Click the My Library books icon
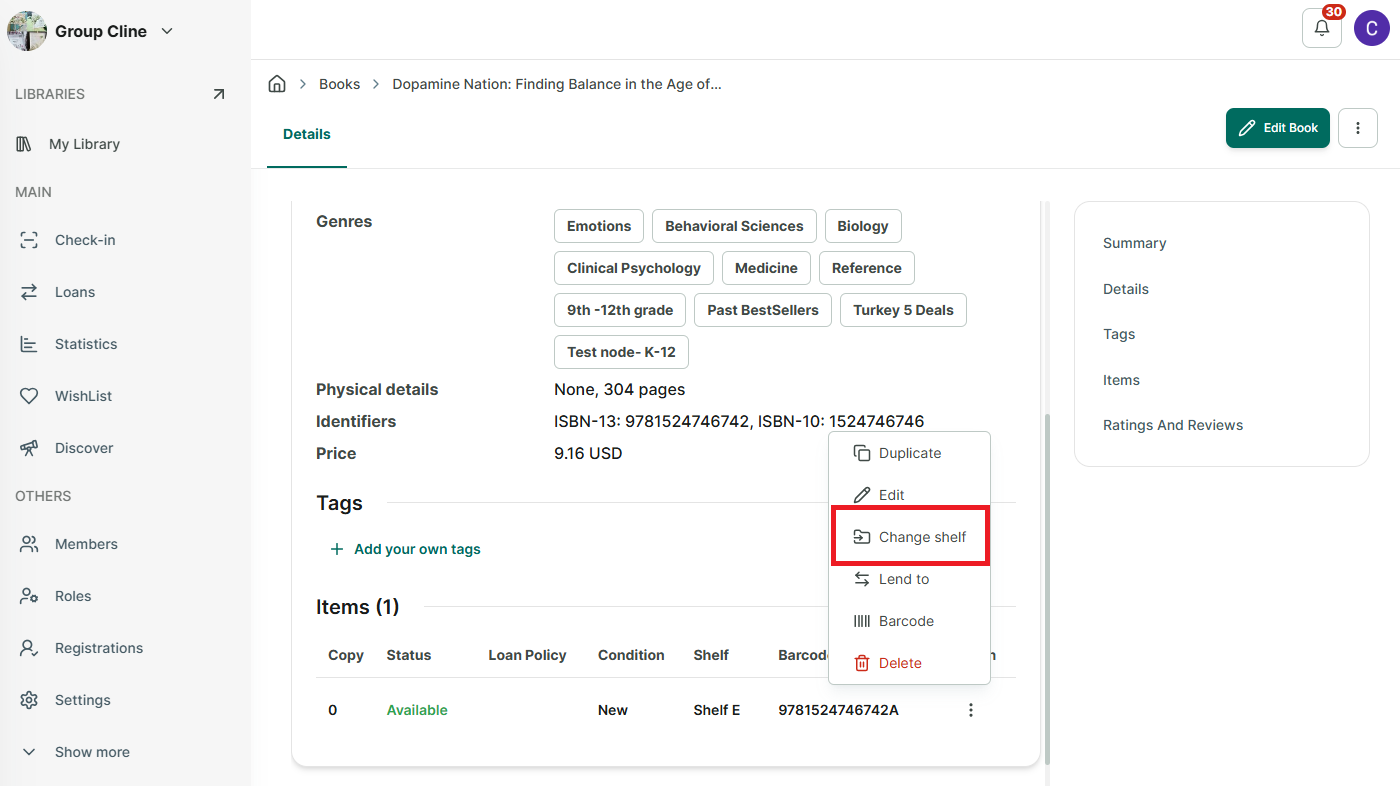The image size is (1400, 786). pyautogui.click(x=25, y=144)
